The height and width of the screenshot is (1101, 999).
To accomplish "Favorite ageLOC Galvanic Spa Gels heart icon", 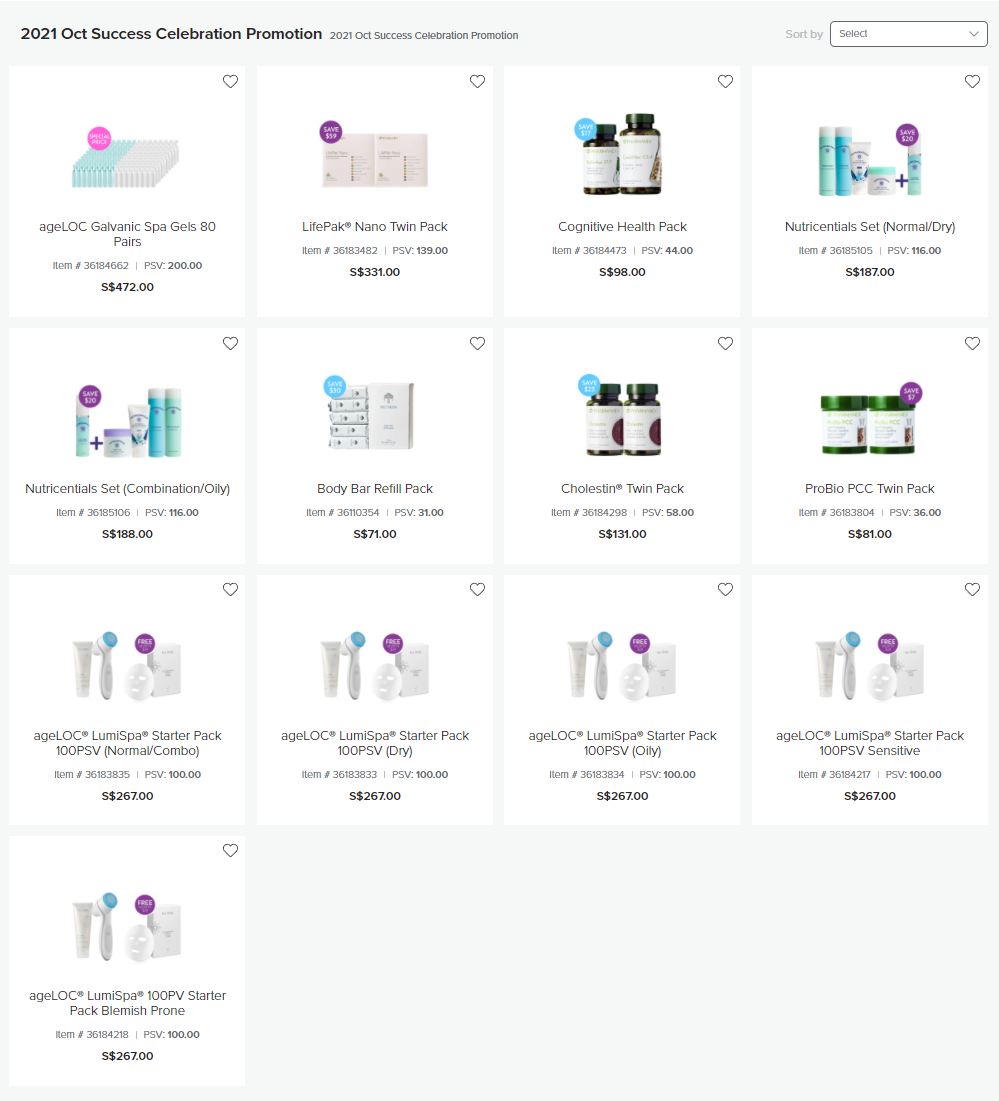I will pyautogui.click(x=230, y=81).
